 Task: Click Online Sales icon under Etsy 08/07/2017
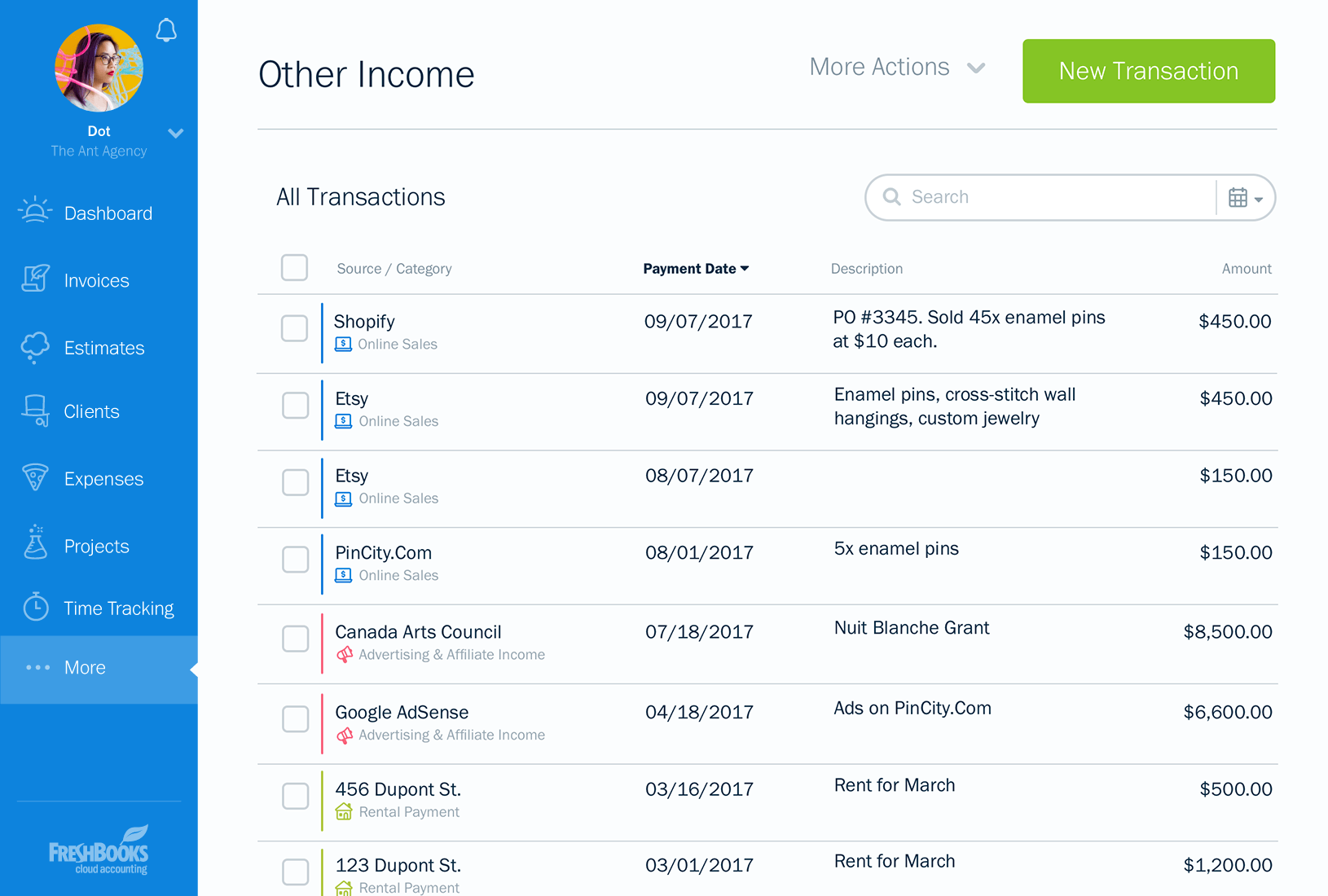pos(344,499)
